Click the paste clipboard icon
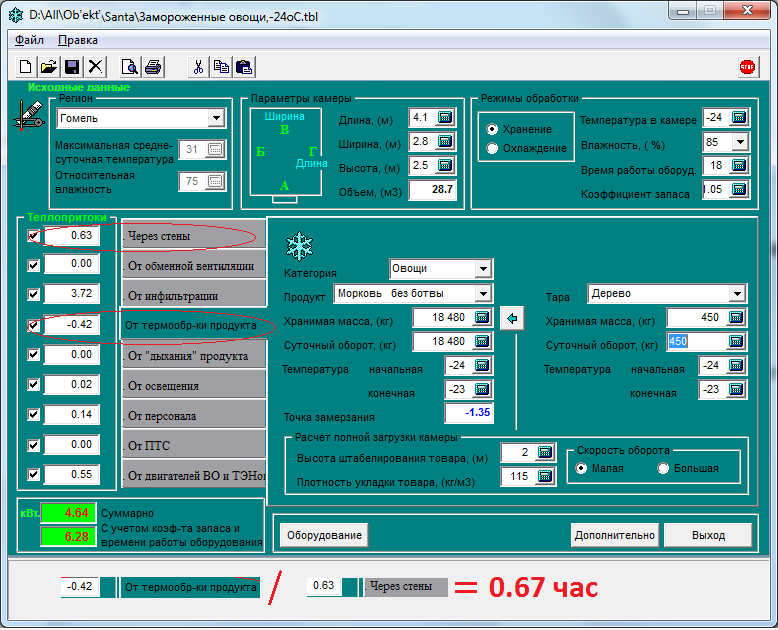778x630 pixels. 245,66
